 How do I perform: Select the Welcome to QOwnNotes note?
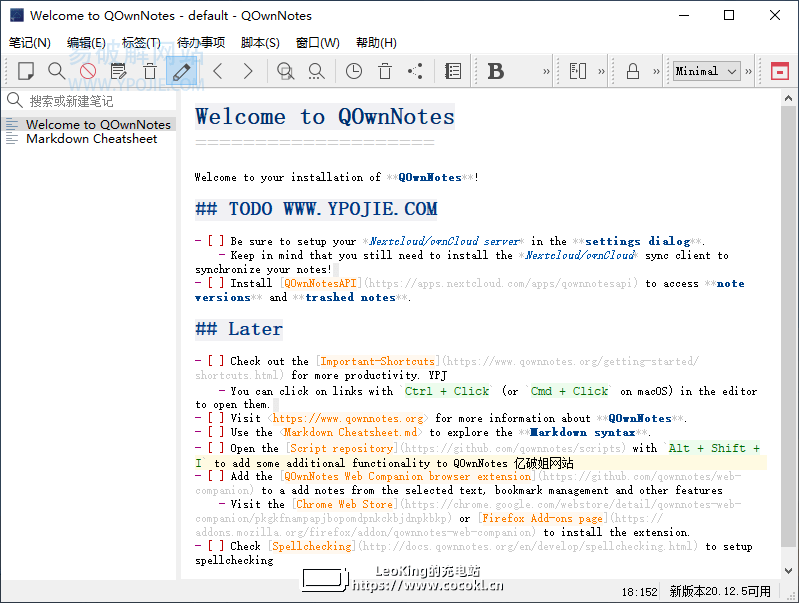click(x=89, y=124)
